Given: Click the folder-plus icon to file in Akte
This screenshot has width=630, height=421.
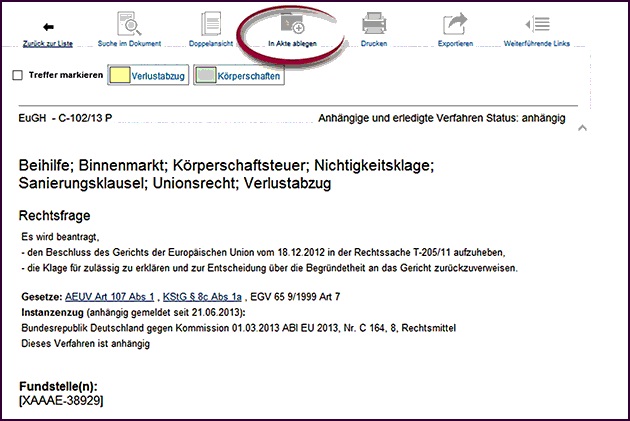Looking at the screenshot, I should [293, 22].
